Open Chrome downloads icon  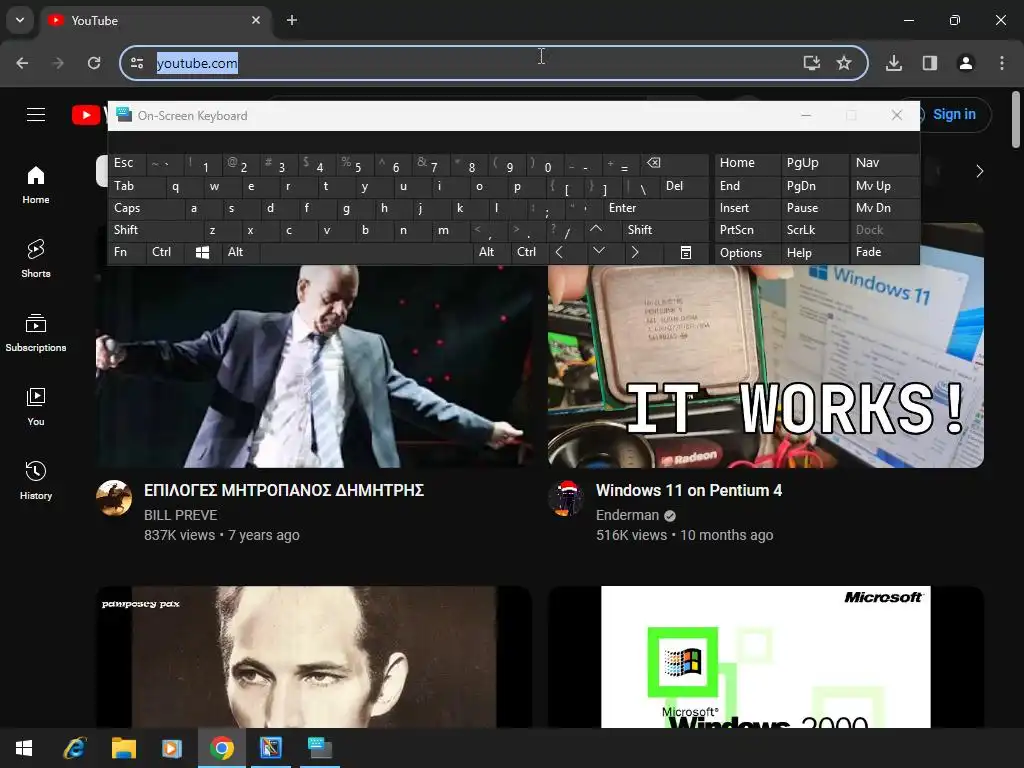(894, 63)
